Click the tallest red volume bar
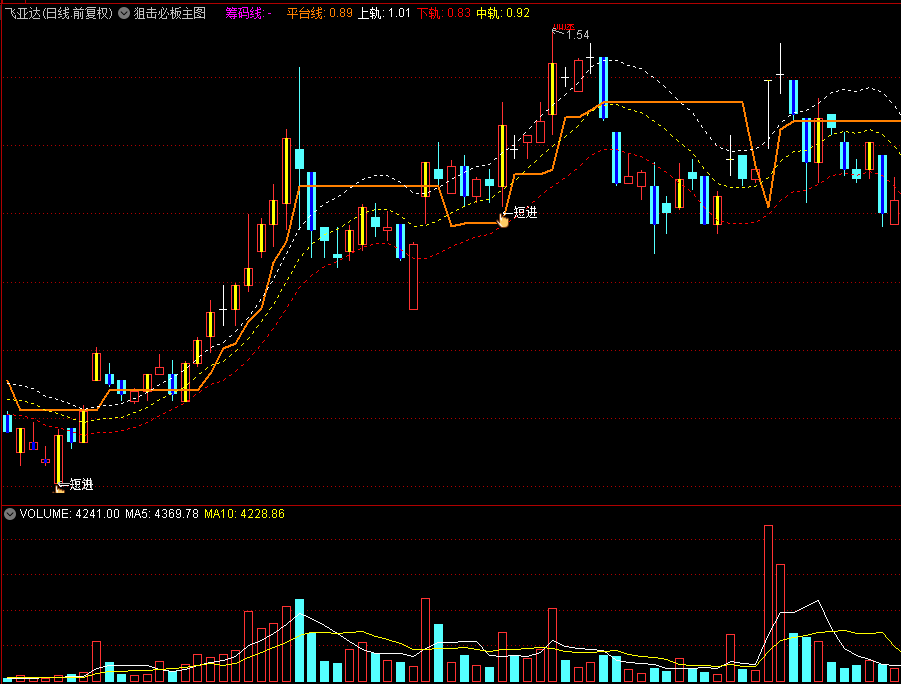Image resolution: width=901 pixels, height=684 pixels. click(x=768, y=604)
